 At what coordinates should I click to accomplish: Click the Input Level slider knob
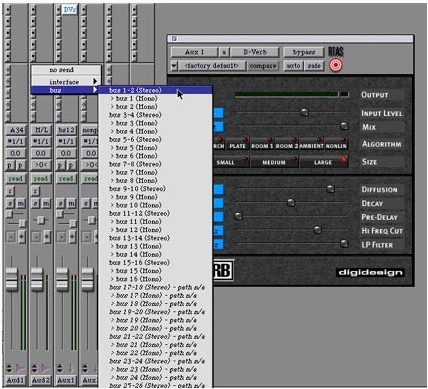[x=304, y=112]
